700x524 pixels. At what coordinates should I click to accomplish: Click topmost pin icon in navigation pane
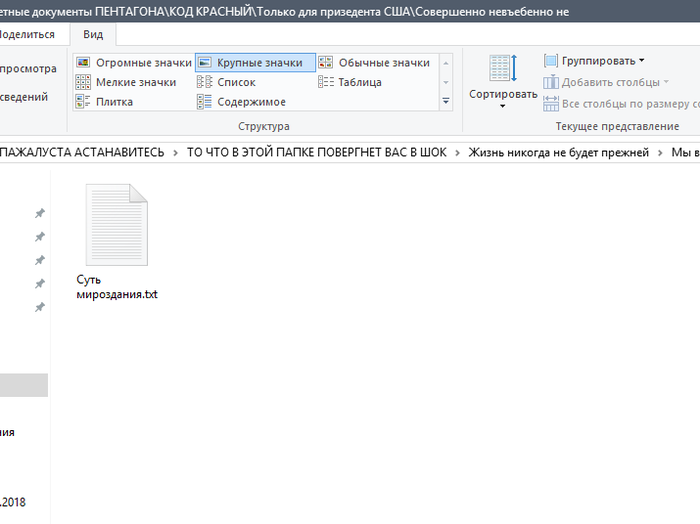pyautogui.click(x=40, y=213)
